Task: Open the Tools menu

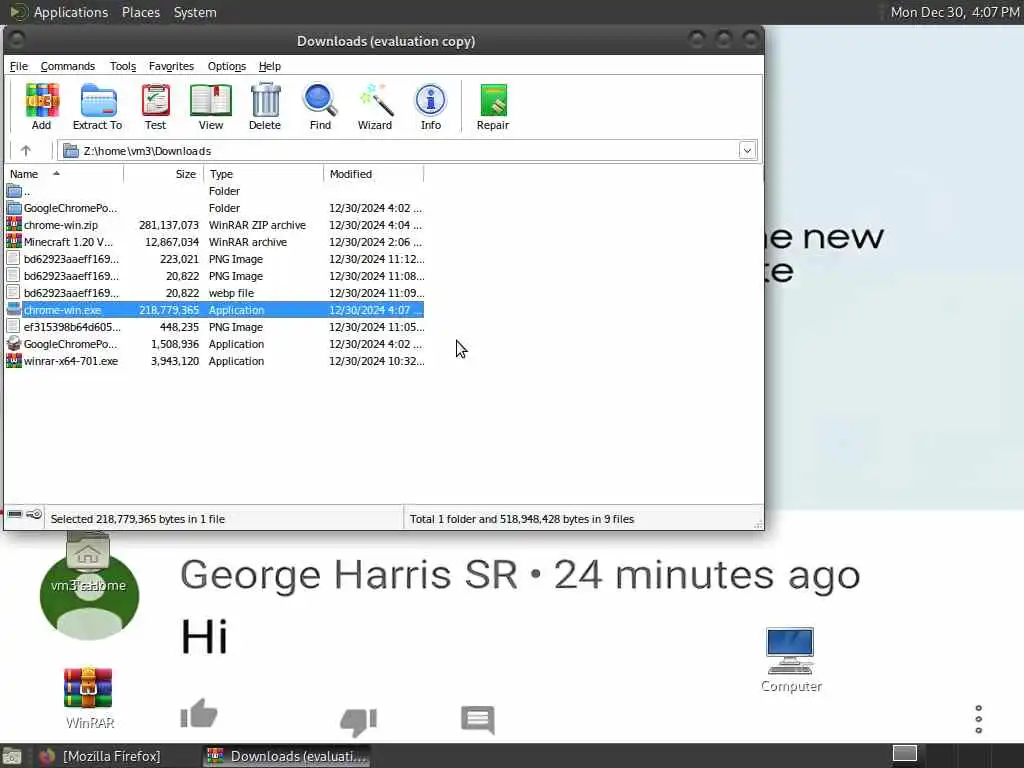Action: (x=123, y=66)
